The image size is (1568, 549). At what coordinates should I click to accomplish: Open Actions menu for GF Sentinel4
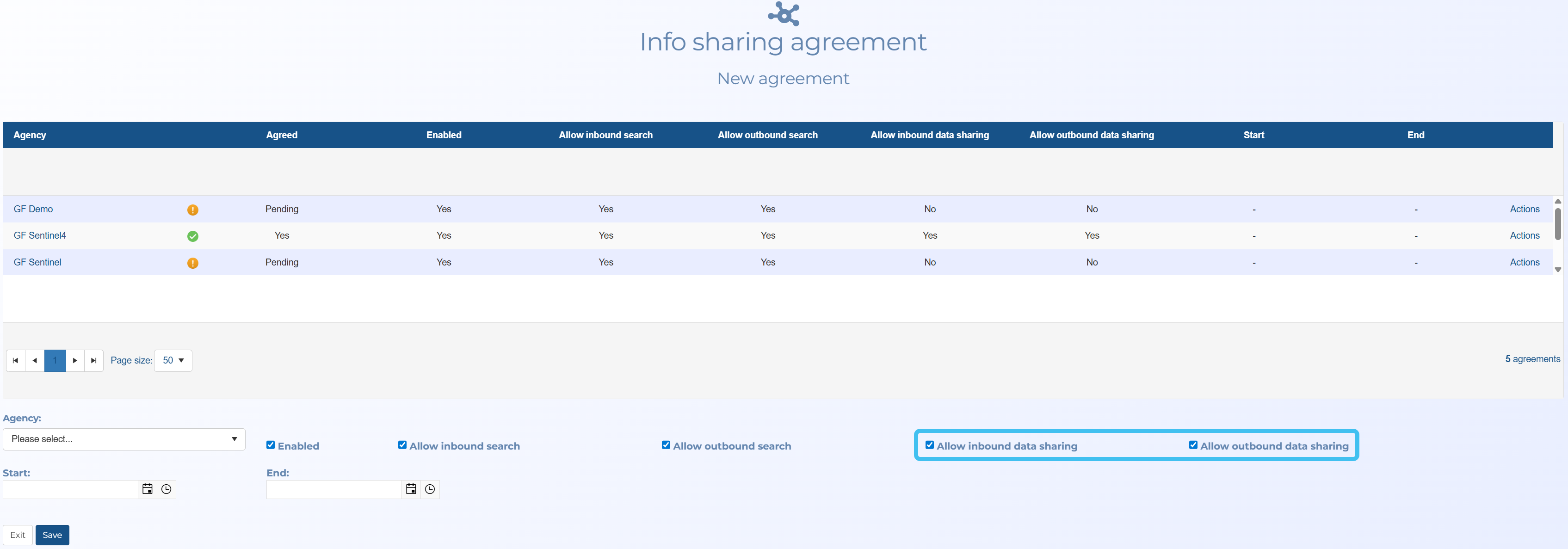click(x=1524, y=235)
